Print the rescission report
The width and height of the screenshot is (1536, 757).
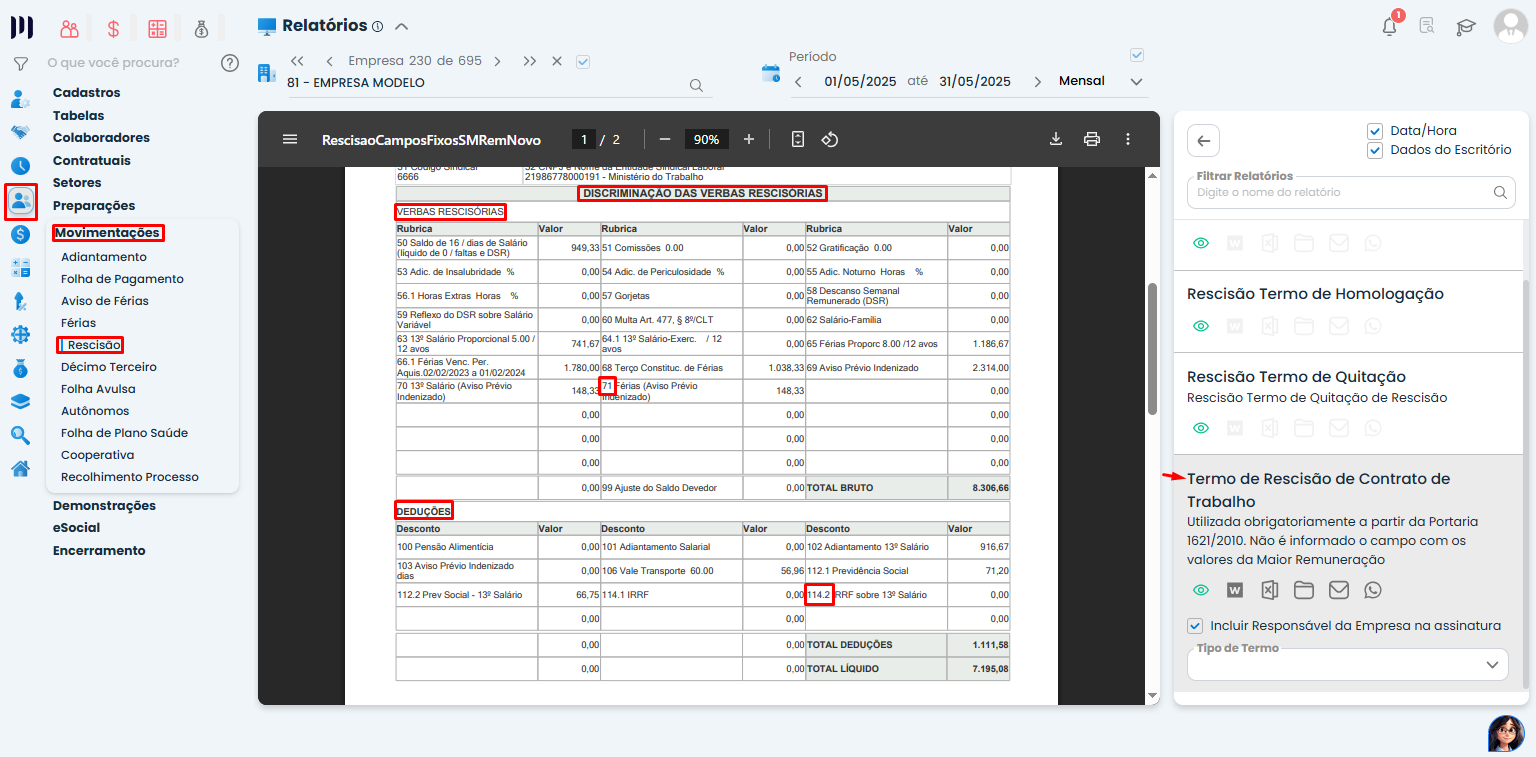coord(1092,139)
